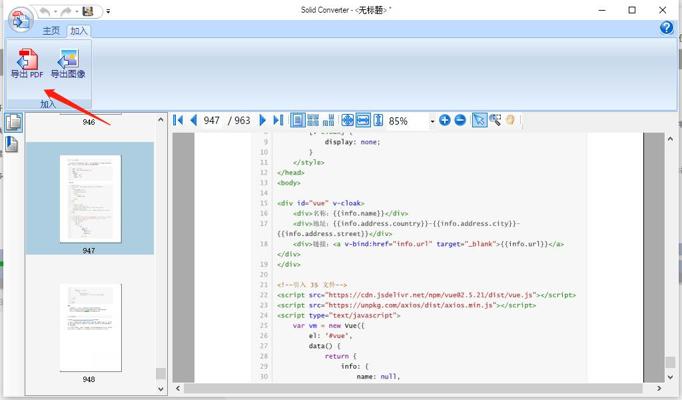Open the quick access toolbar customize arrow
Viewport: 682px width, 400px height.
(x=108, y=12)
